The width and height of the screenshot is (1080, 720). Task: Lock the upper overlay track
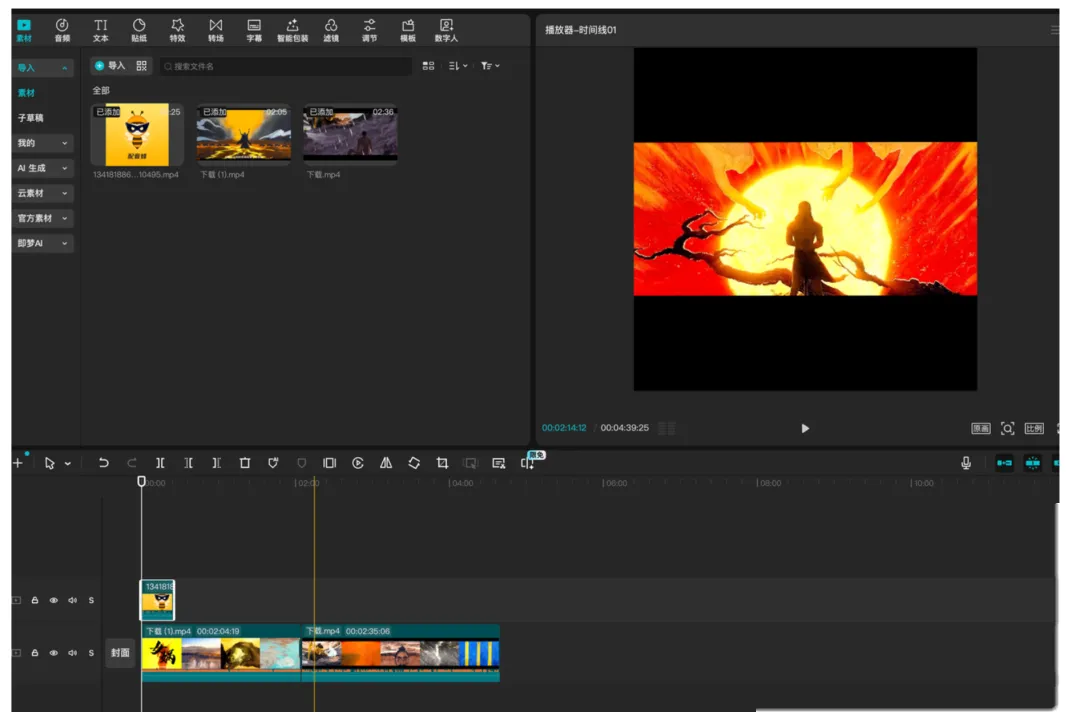pyautogui.click(x=34, y=600)
